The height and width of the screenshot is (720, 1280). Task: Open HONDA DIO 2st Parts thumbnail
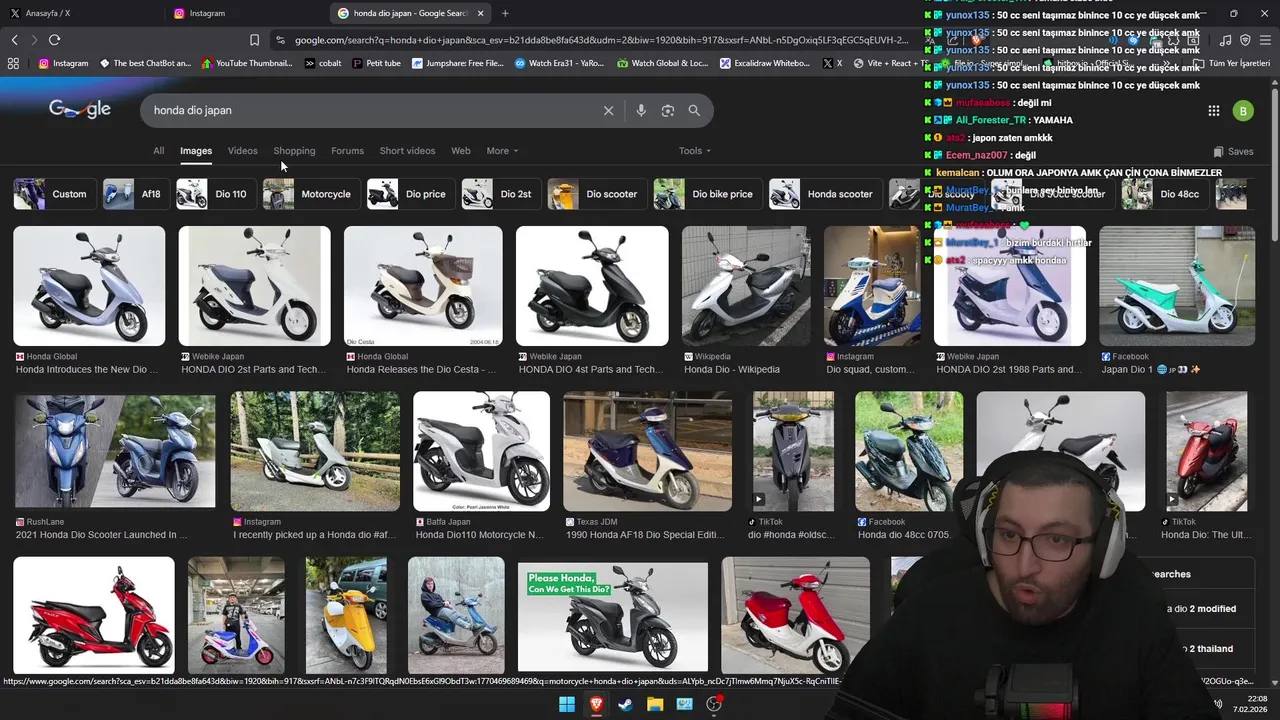click(254, 286)
